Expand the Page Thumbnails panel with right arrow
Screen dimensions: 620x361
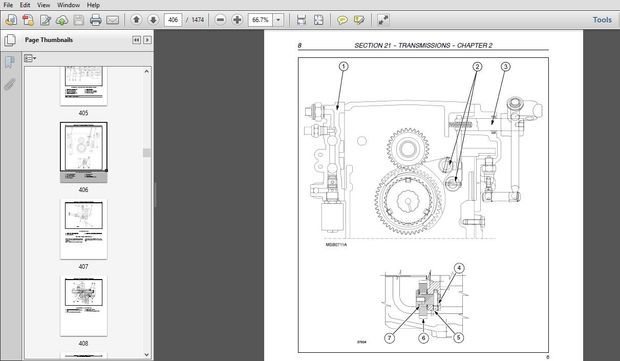147,40
